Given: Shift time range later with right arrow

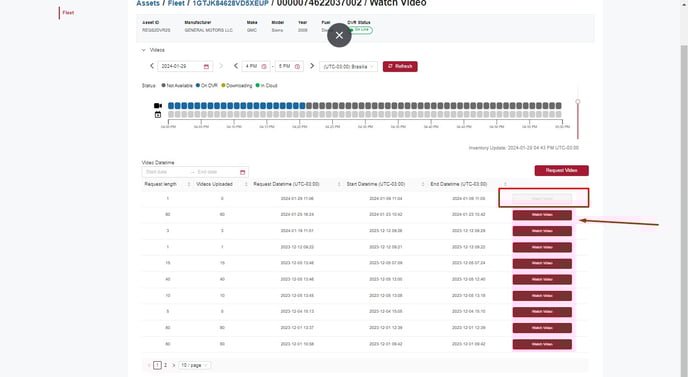Looking at the screenshot, I should tap(312, 66).
